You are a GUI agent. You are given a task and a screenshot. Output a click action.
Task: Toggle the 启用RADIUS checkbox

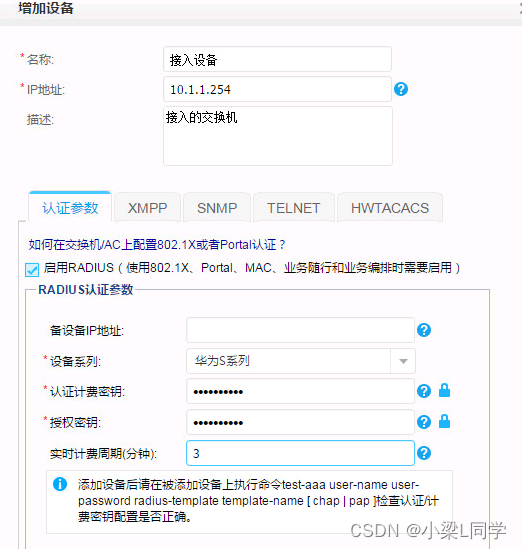32,270
